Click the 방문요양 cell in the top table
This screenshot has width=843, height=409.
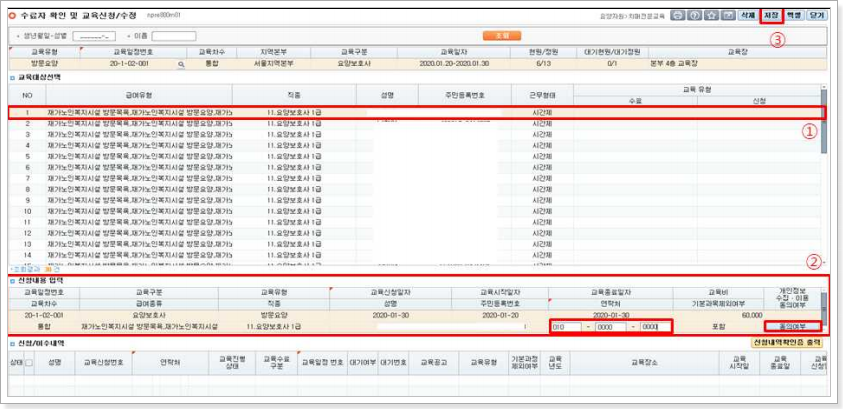[45, 63]
